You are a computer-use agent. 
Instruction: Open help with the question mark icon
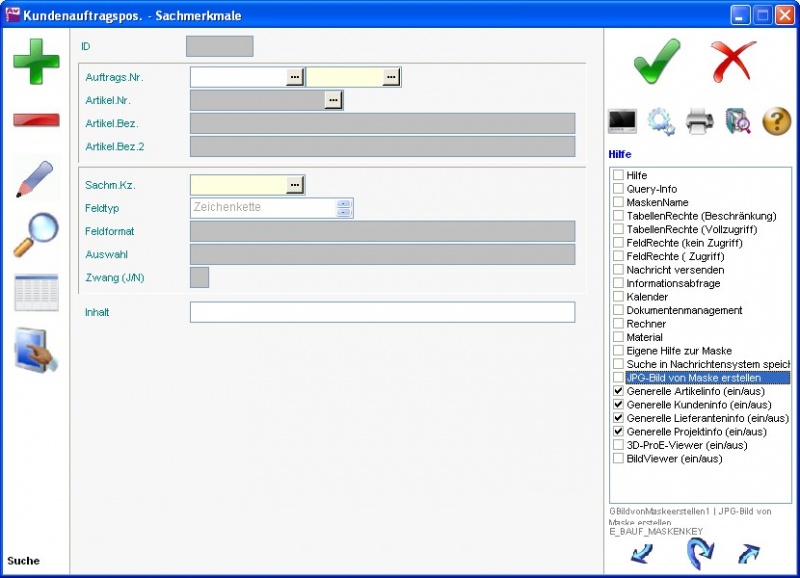click(776, 122)
